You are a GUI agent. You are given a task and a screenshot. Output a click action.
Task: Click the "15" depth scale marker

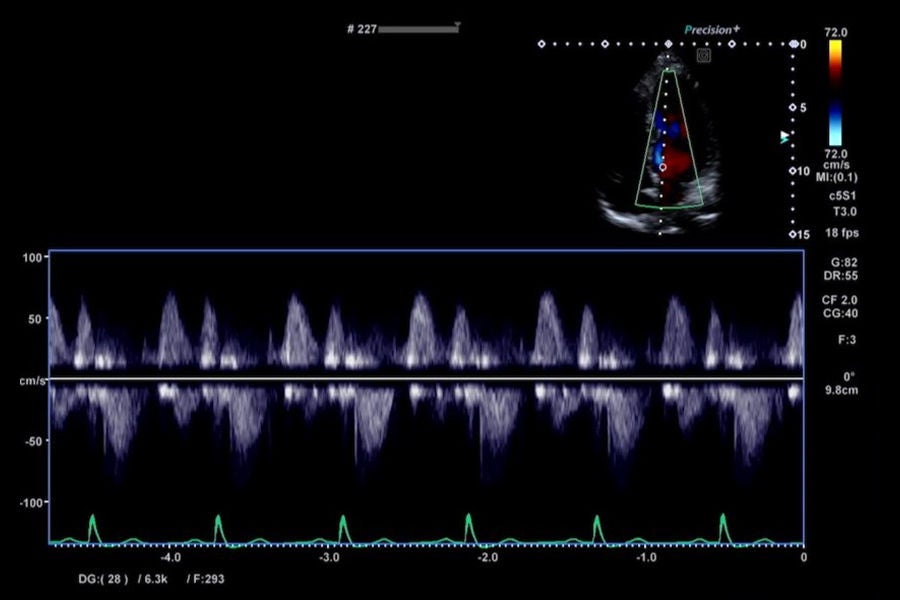803,234
